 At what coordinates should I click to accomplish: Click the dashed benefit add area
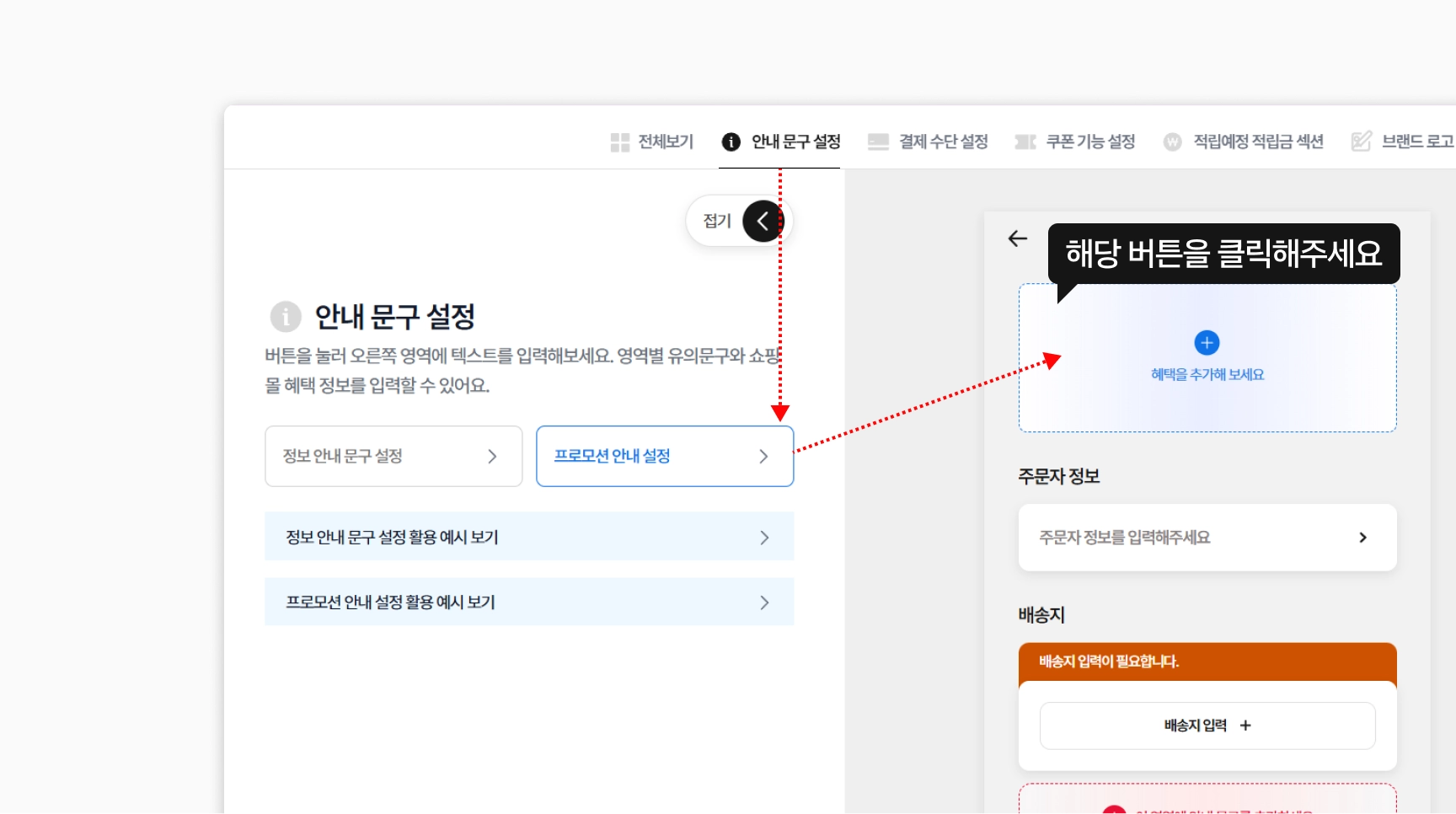1207,358
